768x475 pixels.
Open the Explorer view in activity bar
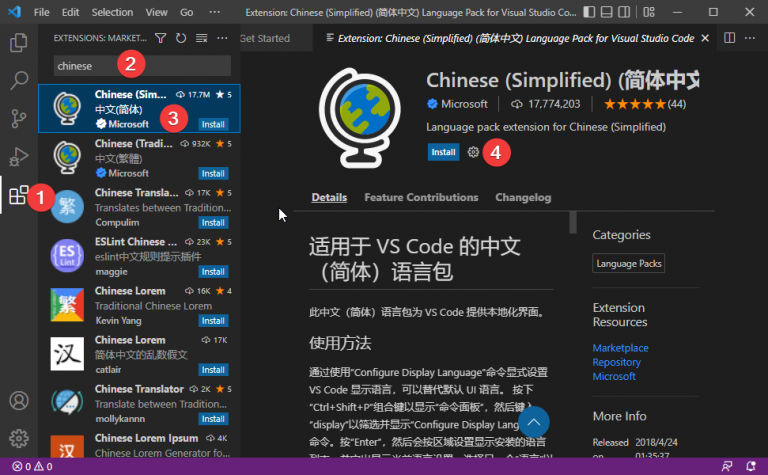[x=19, y=43]
